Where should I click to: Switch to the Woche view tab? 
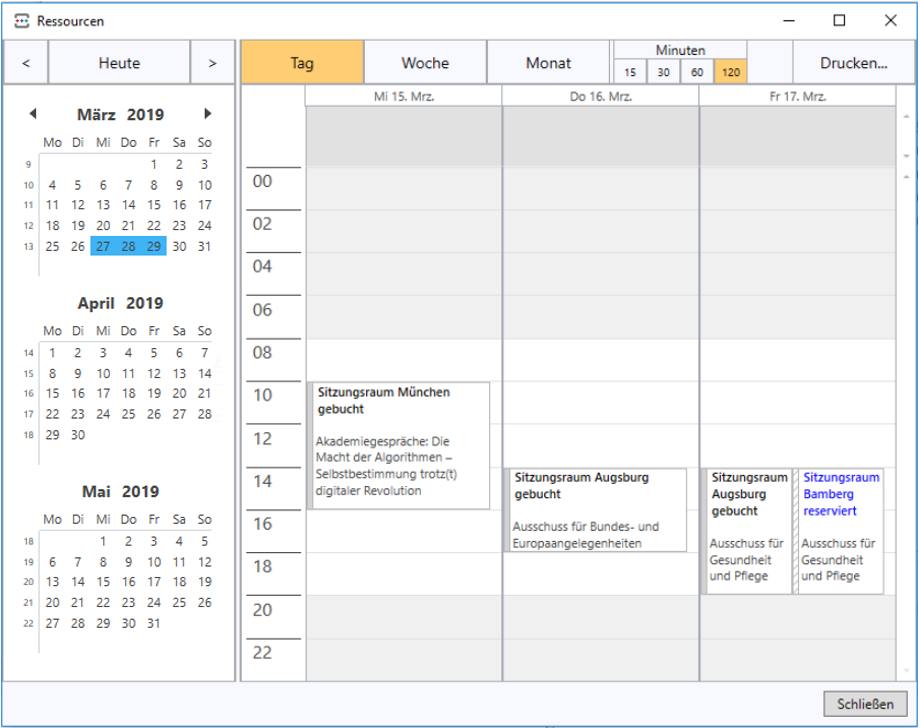pos(425,63)
